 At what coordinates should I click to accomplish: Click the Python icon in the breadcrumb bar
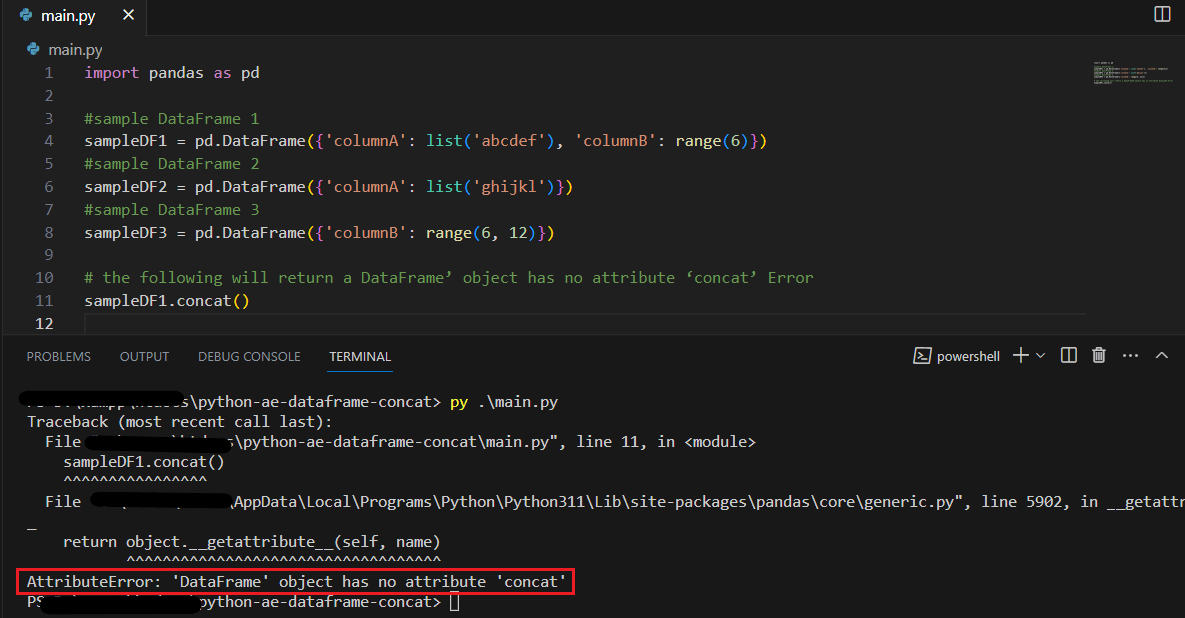point(33,48)
